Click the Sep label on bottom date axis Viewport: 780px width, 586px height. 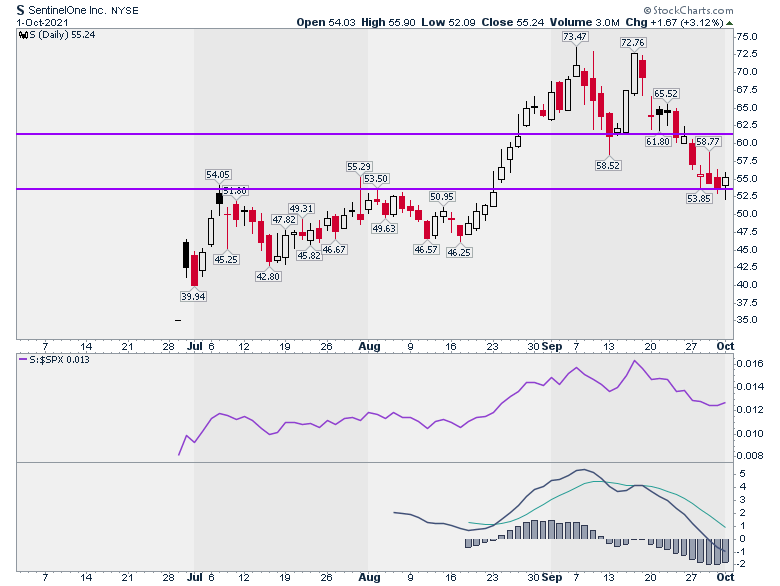click(552, 578)
